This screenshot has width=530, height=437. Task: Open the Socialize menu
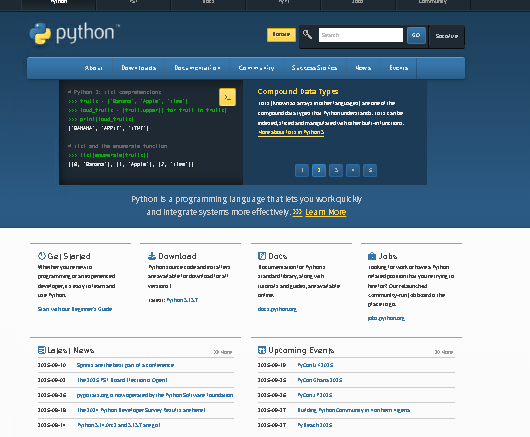pos(447,36)
